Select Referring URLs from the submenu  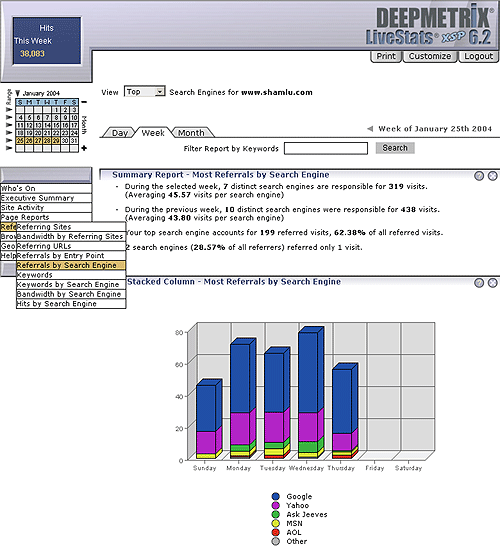pos(71,246)
